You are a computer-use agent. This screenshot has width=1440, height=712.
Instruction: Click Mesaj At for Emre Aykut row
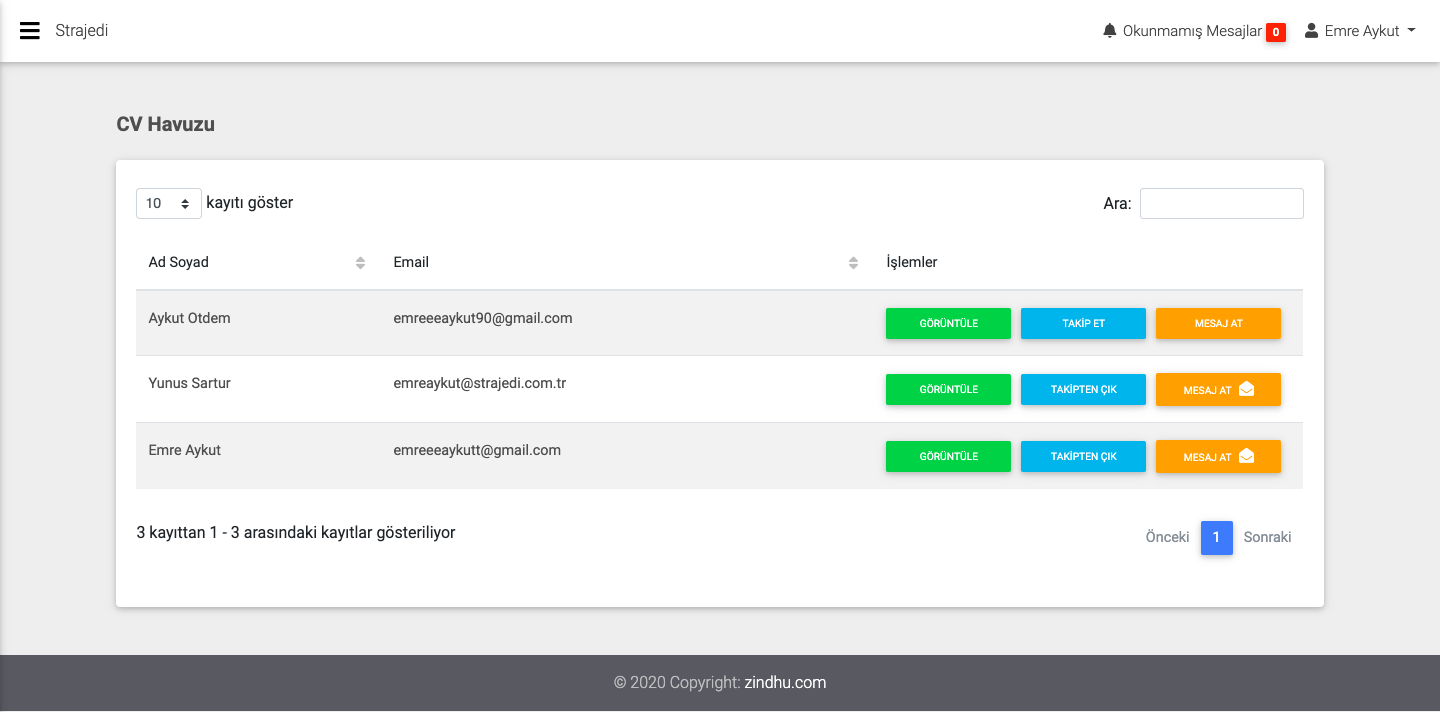pyautogui.click(x=1218, y=456)
